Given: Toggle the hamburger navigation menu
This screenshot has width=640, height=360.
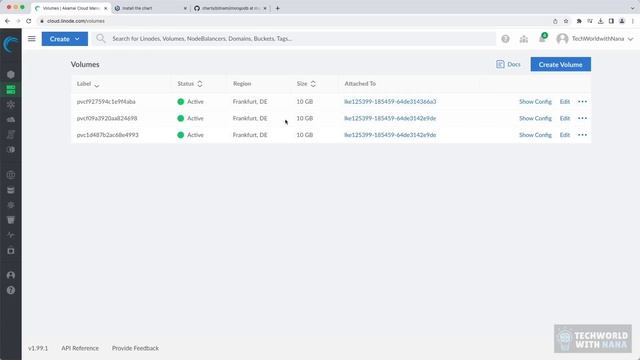Looking at the screenshot, I should (x=32, y=39).
